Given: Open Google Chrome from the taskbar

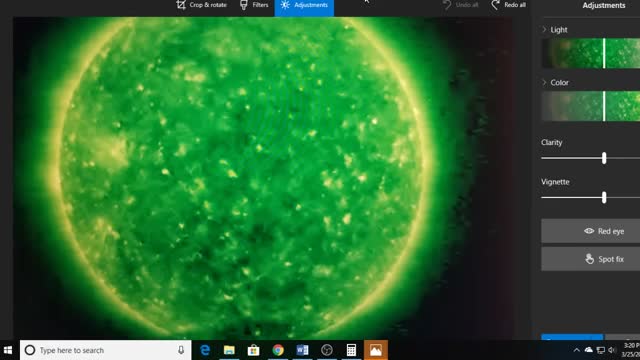Looking at the screenshot, I should click(278, 350).
